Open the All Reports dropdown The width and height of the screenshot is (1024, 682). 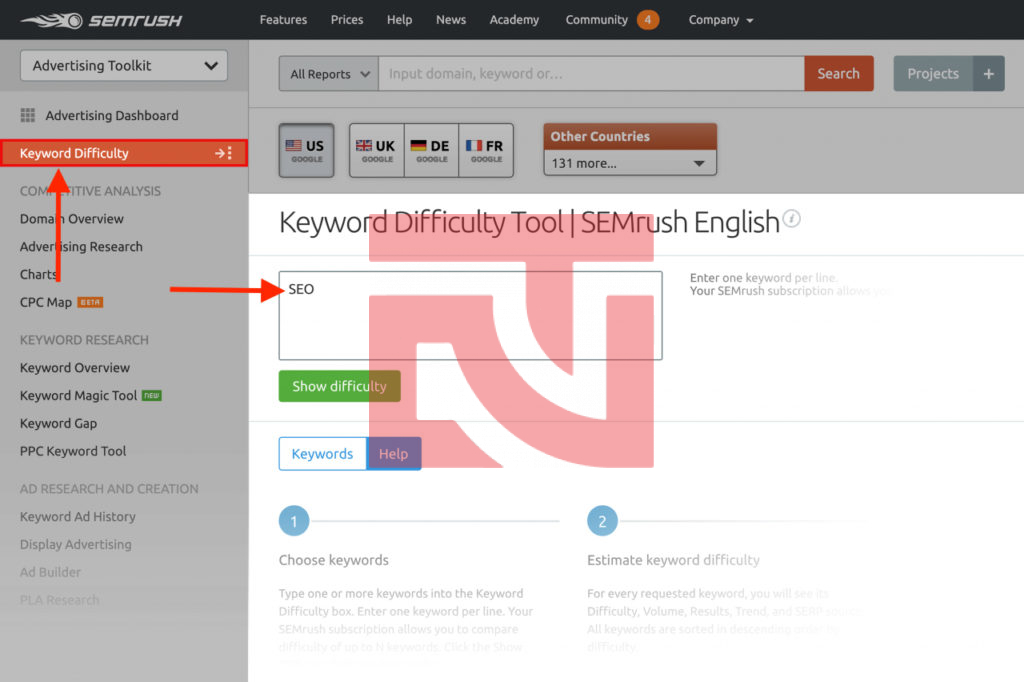[329, 74]
